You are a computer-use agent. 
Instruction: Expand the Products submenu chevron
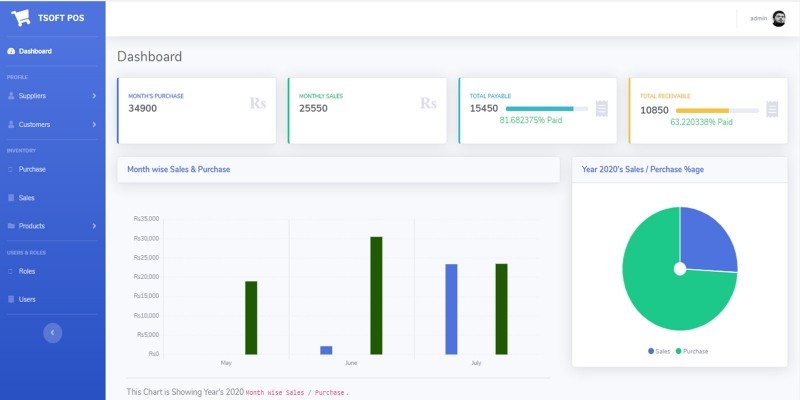94,226
